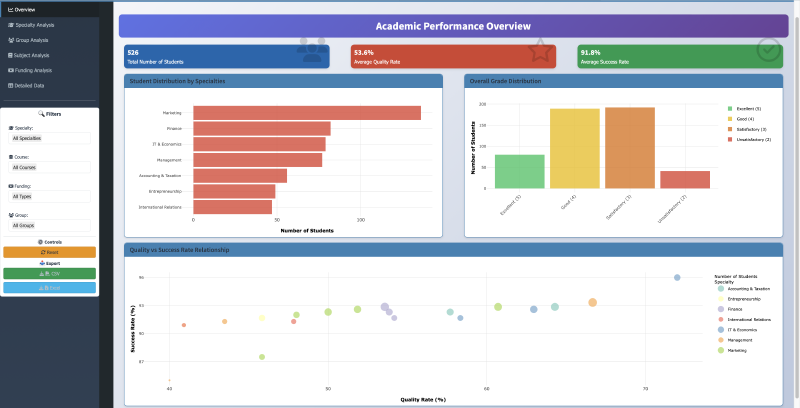Click the Academic Performance Overview title
Screen dimensions: 800x408
[453, 26]
